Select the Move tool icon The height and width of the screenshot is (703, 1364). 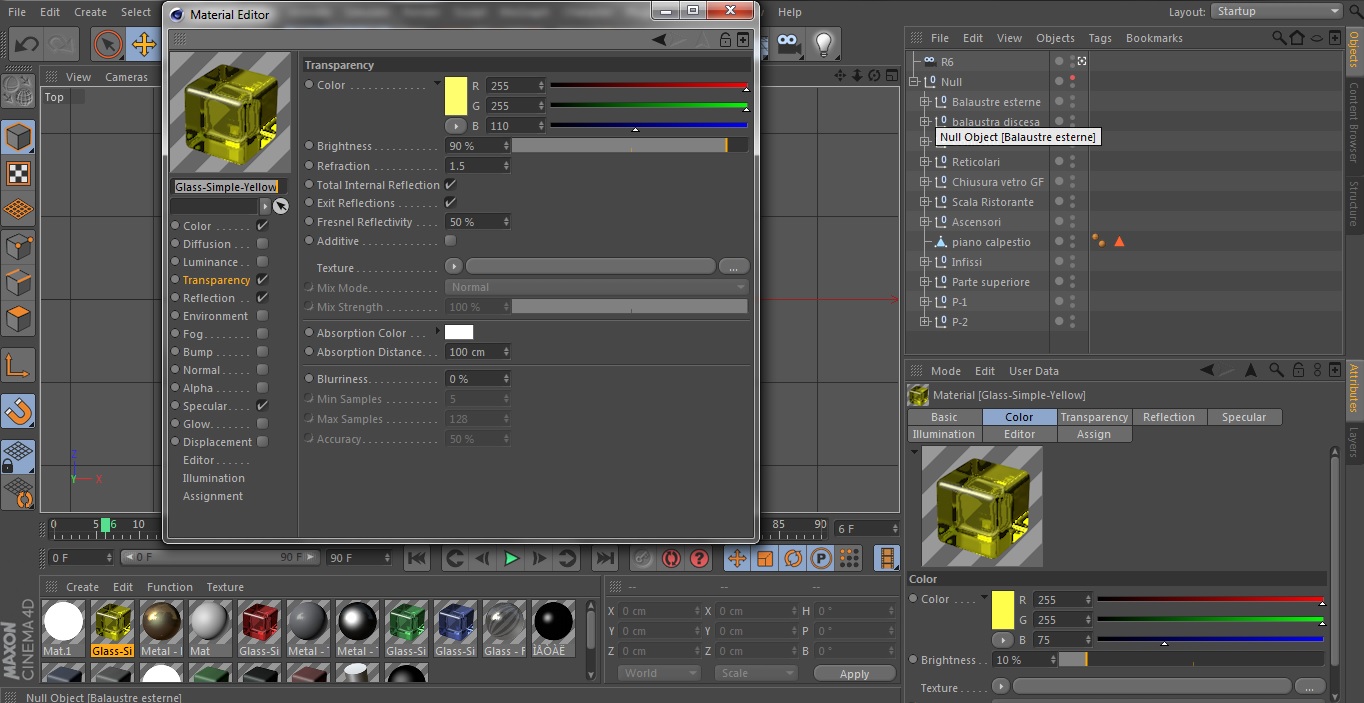click(x=144, y=44)
